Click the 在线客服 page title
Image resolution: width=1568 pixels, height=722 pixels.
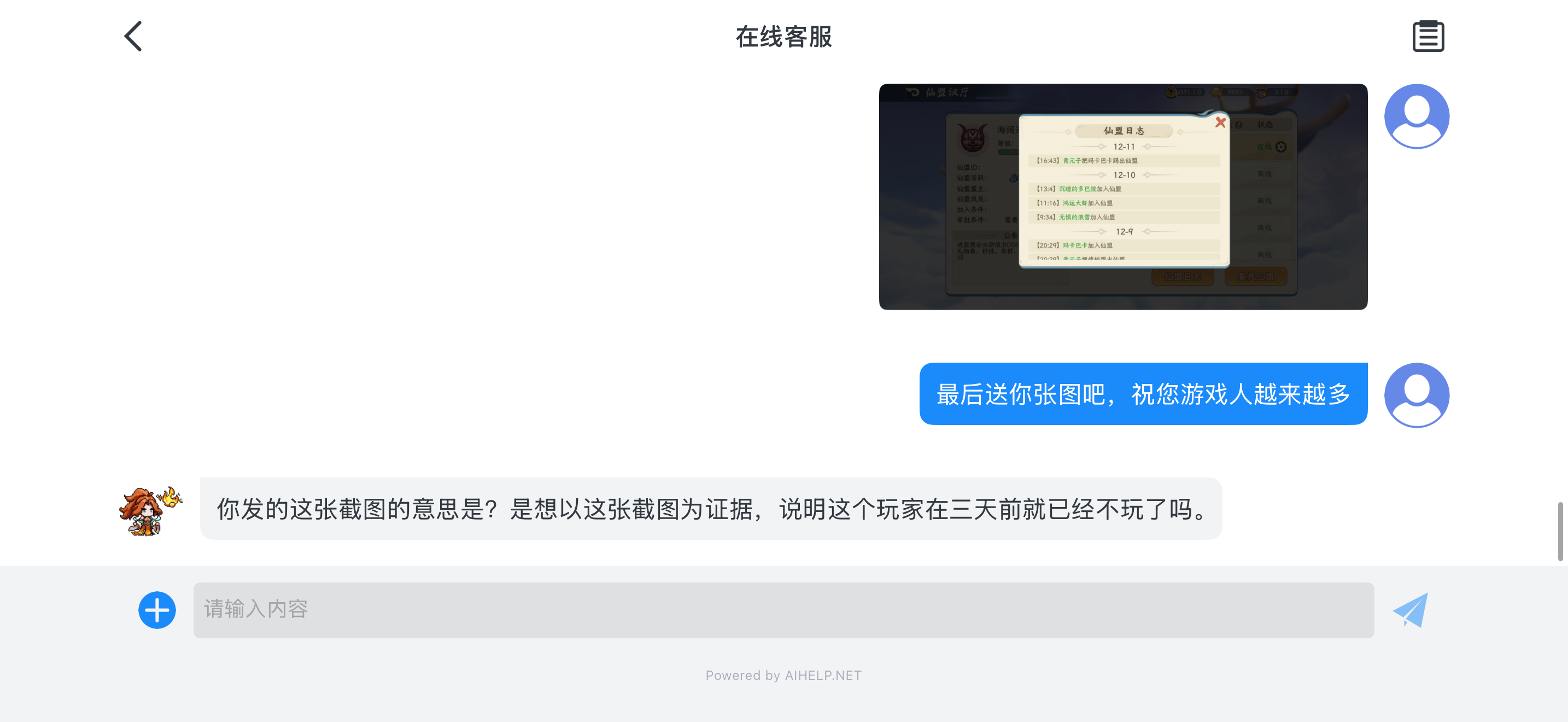(783, 37)
